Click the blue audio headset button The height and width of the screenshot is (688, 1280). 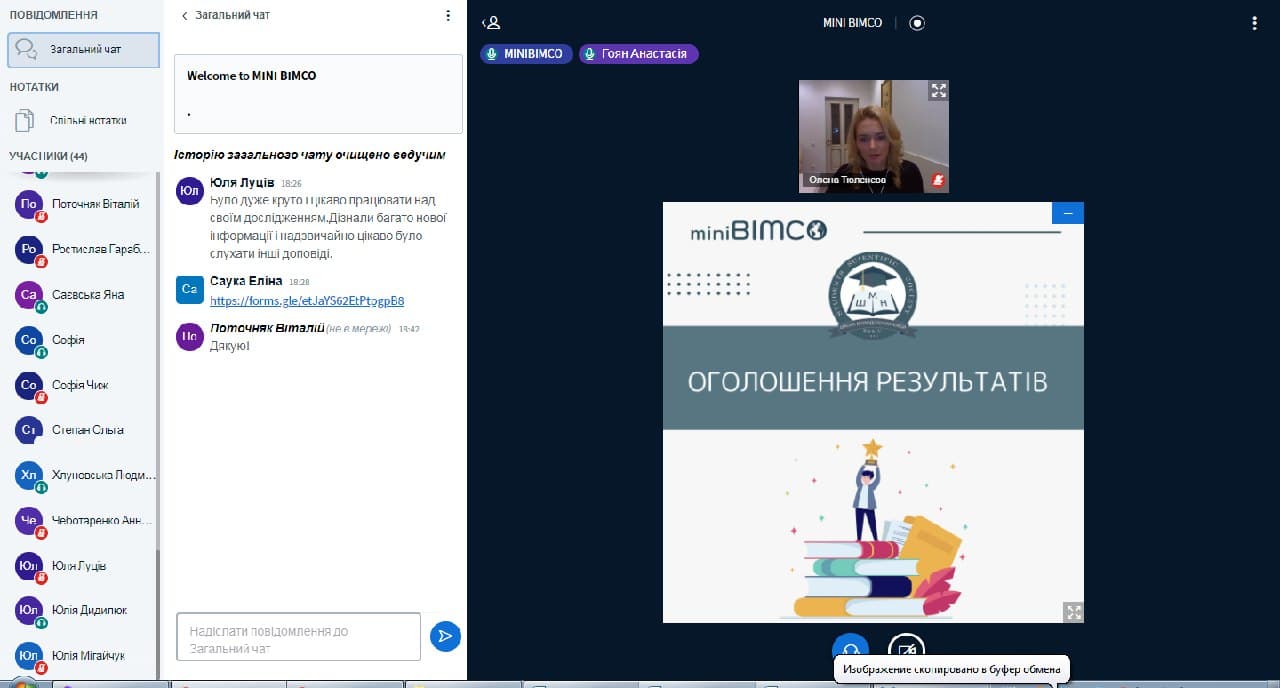pyautogui.click(x=850, y=648)
